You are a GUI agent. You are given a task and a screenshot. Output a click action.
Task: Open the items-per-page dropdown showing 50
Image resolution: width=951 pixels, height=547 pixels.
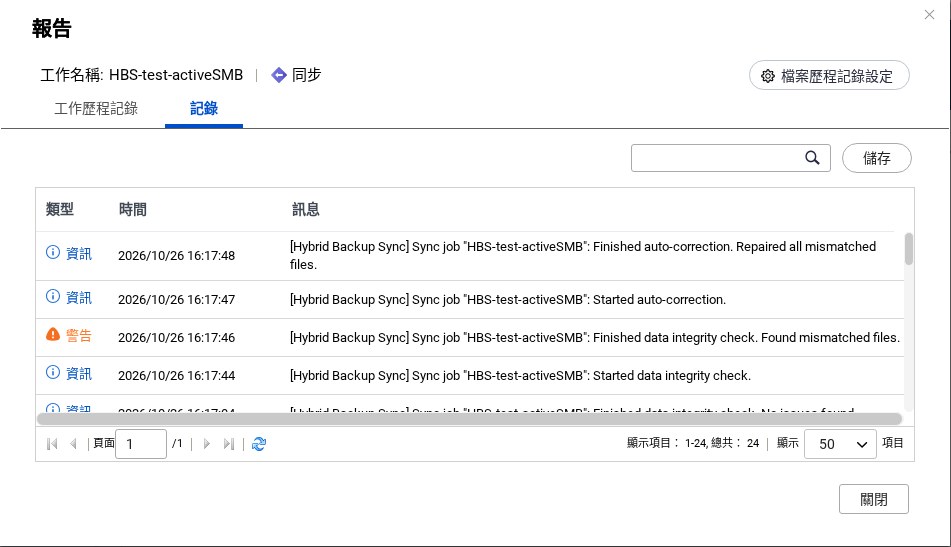840,444
